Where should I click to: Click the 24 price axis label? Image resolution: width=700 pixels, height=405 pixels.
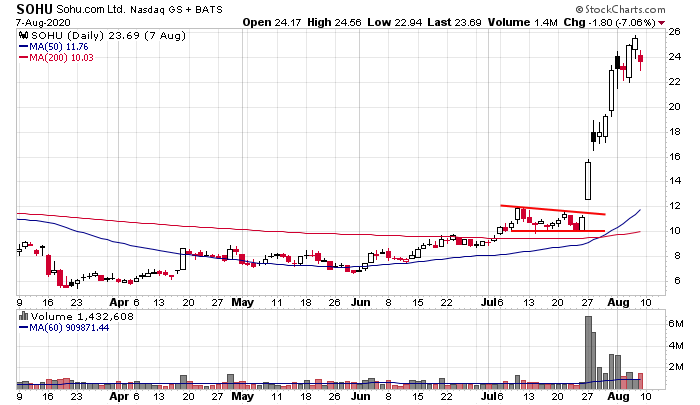[675, 56]
